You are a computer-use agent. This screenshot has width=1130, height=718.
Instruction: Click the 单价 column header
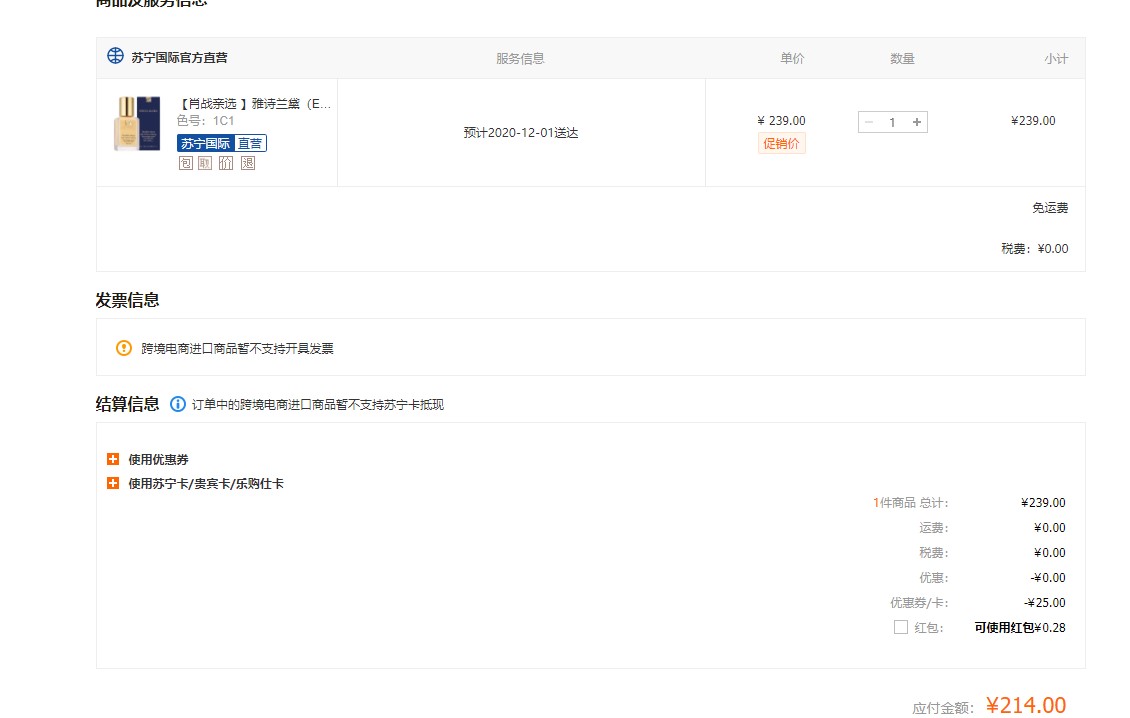pos(792,58)
